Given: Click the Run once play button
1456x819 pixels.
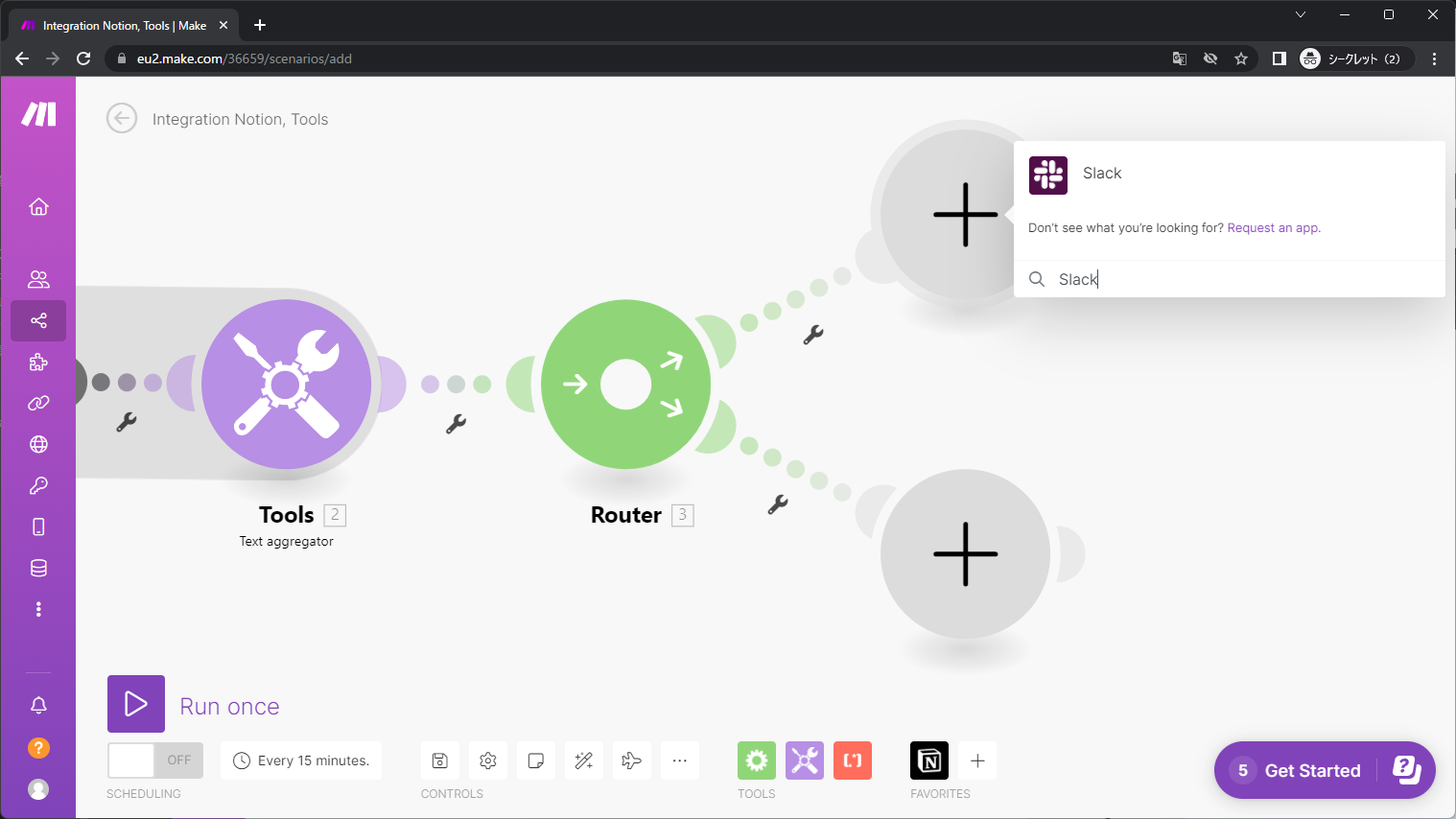Looking at the screenshot, I should click(x=136, y=704).
